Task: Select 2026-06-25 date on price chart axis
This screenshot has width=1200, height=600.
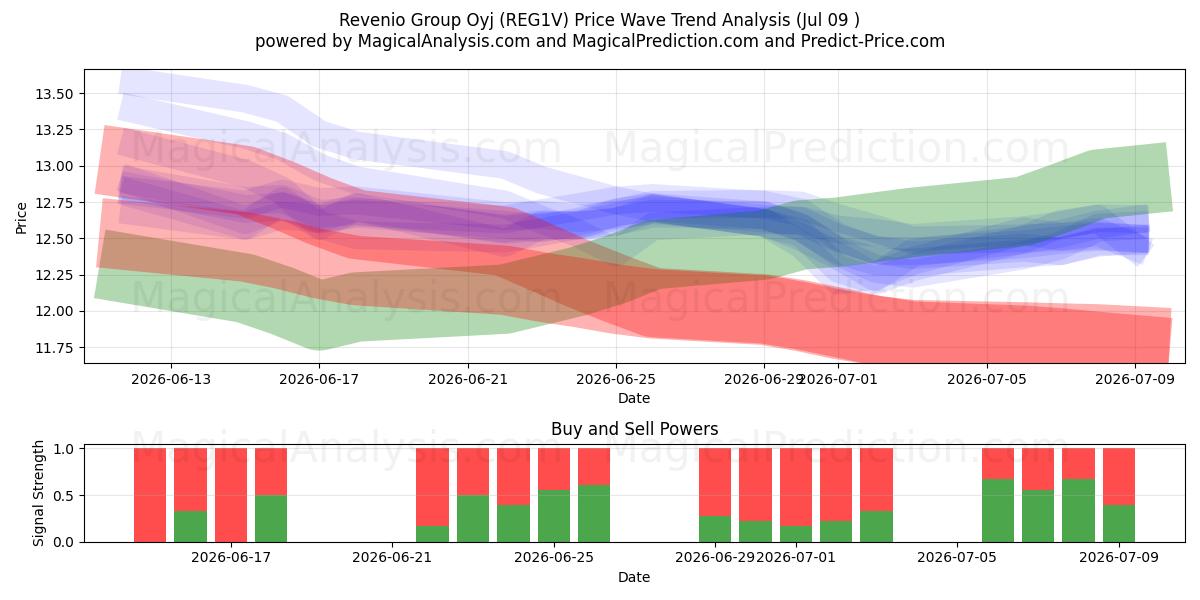Action: 617,379
